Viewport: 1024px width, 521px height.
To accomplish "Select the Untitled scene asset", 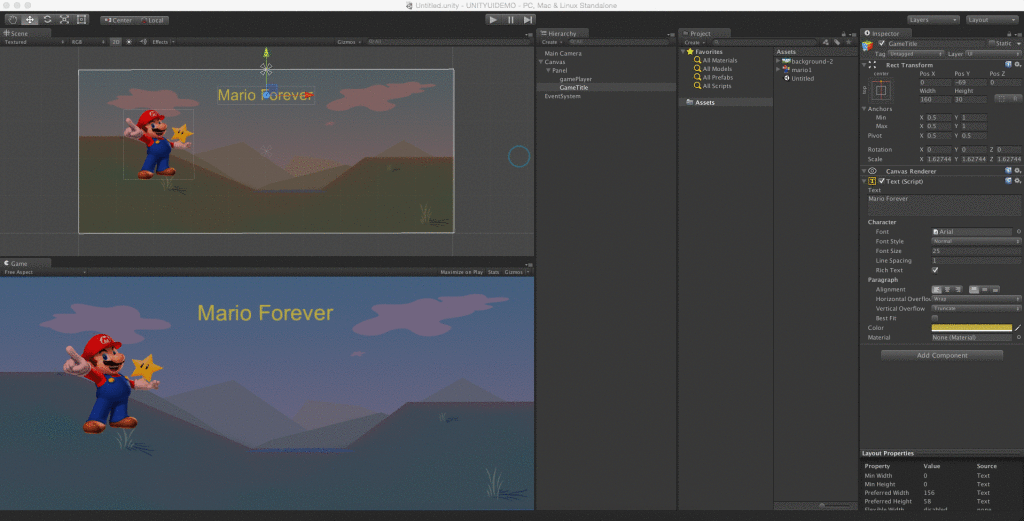I will tap(803, 78).
